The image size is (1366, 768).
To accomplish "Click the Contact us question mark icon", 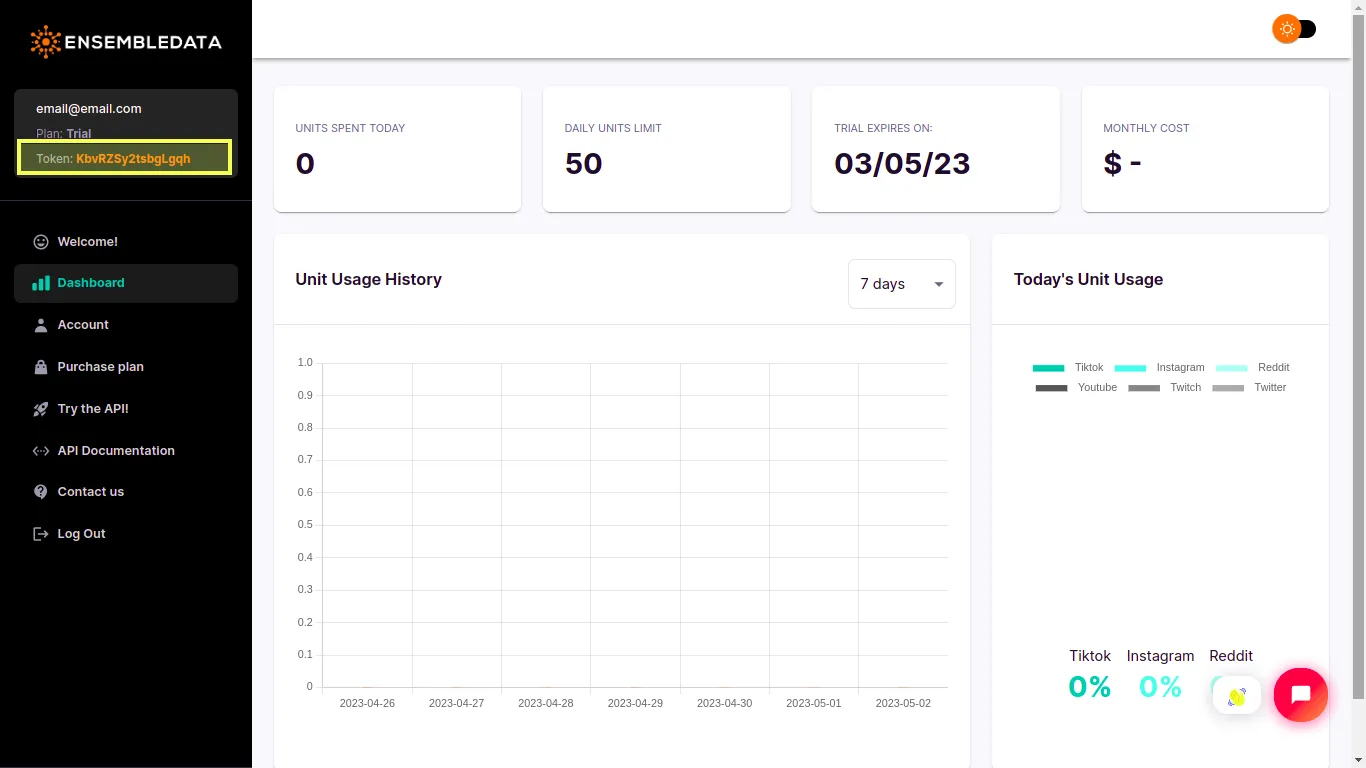I will coord(41,492).
